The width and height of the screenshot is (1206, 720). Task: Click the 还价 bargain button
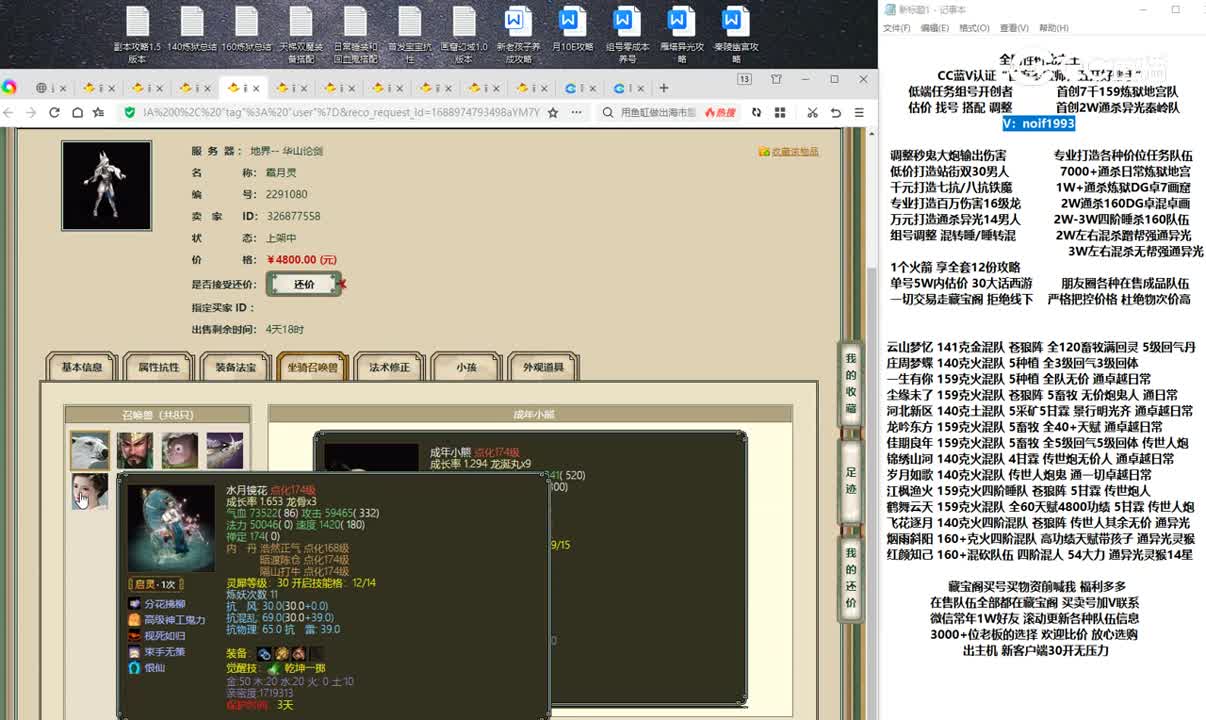tap(304, 284)
